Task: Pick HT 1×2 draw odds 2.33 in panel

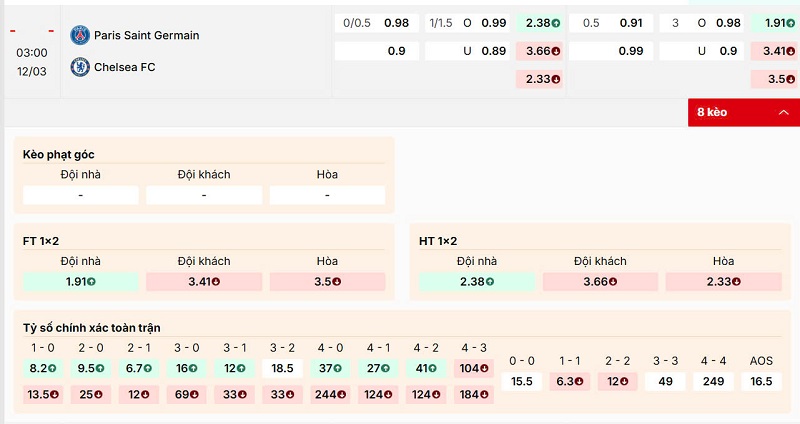Action: [x=724, y=282]
